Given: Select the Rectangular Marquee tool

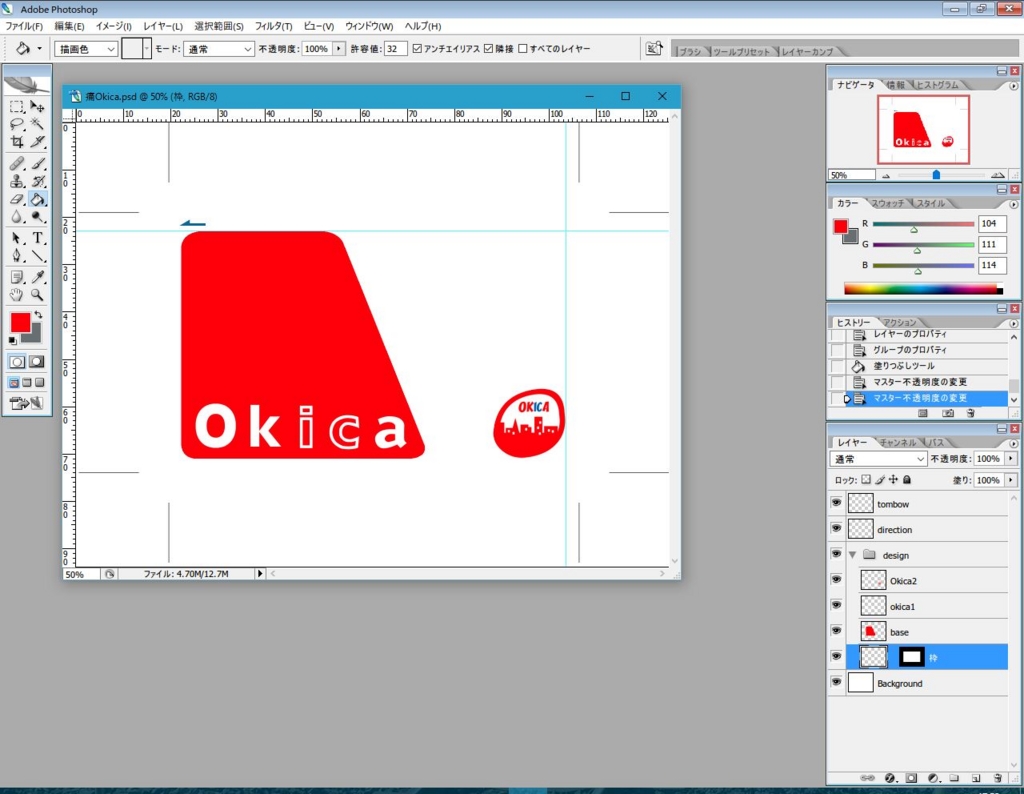Looking at the screenshot, I should coord(17,106).
